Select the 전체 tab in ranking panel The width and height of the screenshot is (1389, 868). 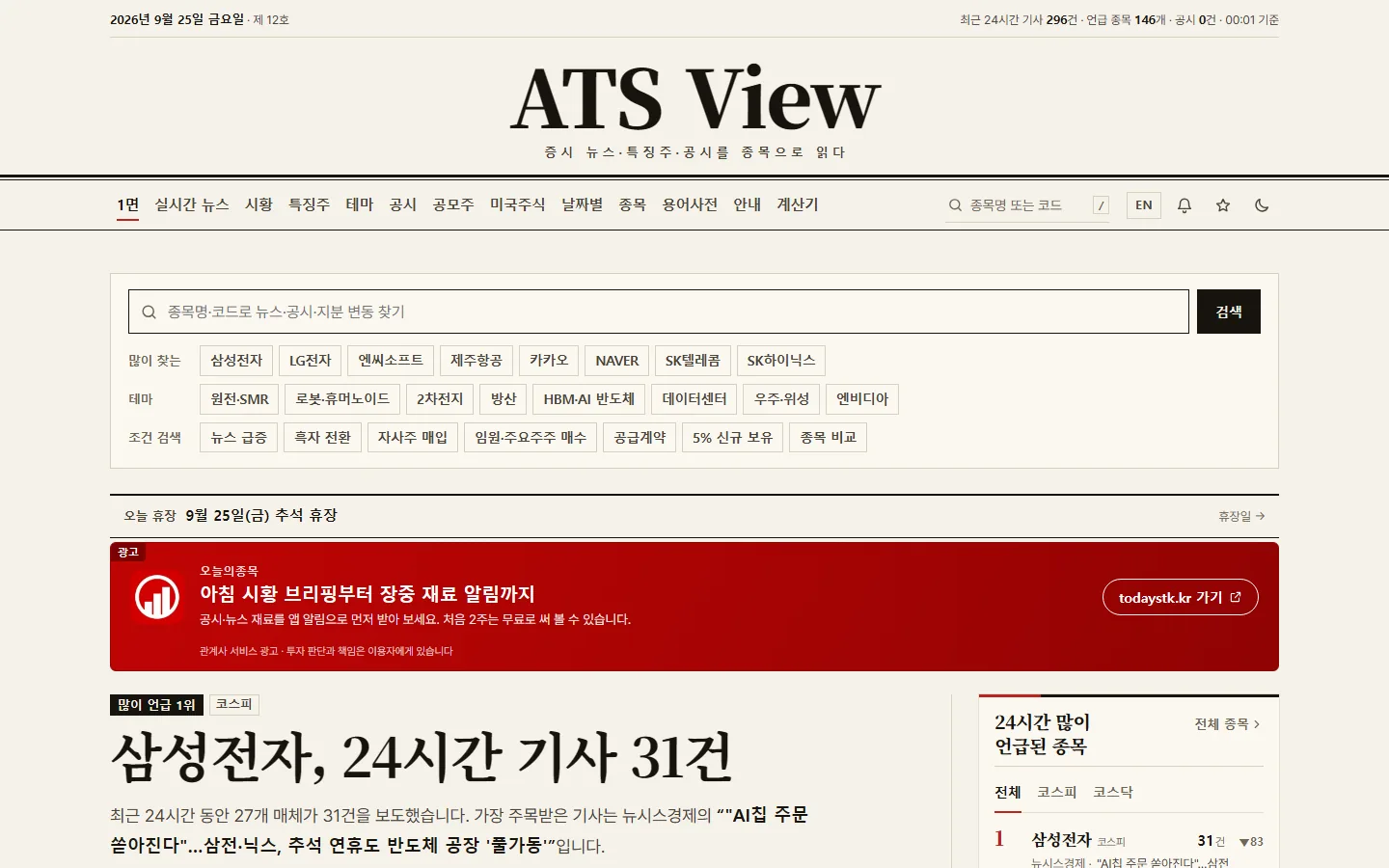point(1008,792)
